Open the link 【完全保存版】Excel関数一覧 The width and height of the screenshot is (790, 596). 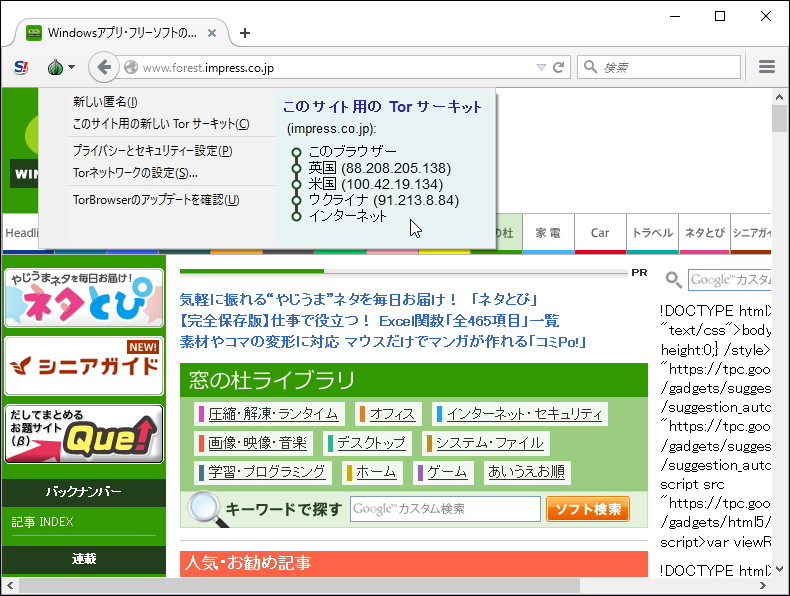(369, 321)
